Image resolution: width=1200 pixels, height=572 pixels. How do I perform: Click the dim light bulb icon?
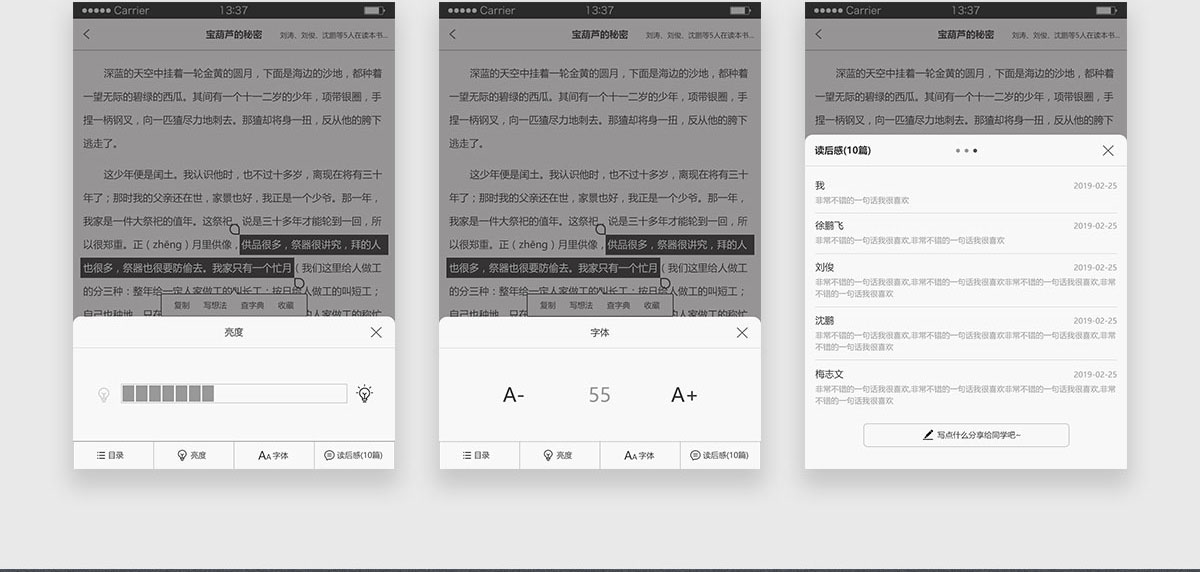click(103, 395)
